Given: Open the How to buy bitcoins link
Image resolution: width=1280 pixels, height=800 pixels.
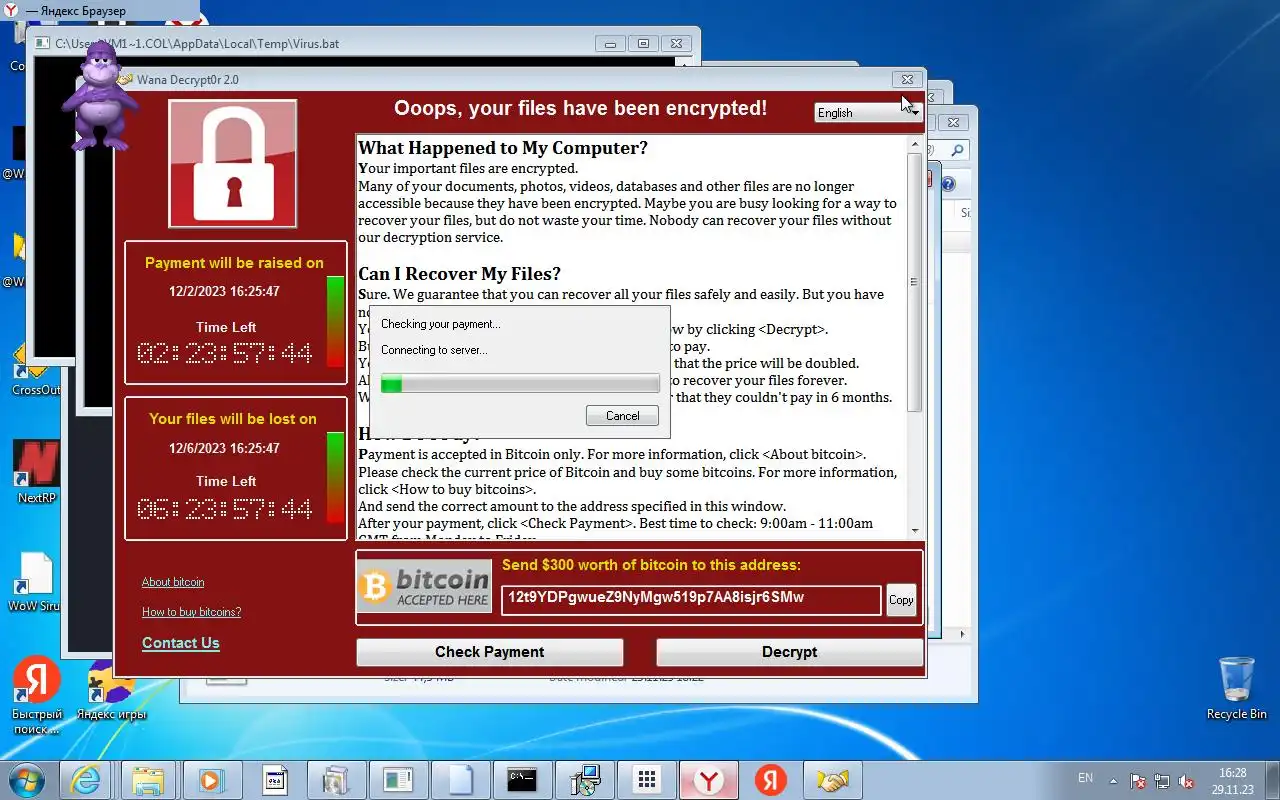Looking at the screenshot, I should tap(191, 612).
